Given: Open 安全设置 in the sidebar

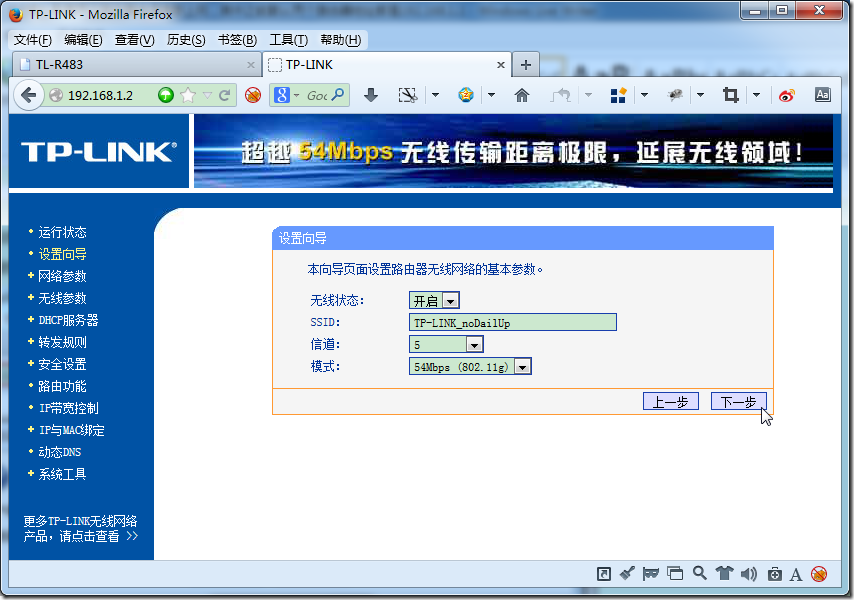Looking at the screenshot, I should [x=62, y=364].
